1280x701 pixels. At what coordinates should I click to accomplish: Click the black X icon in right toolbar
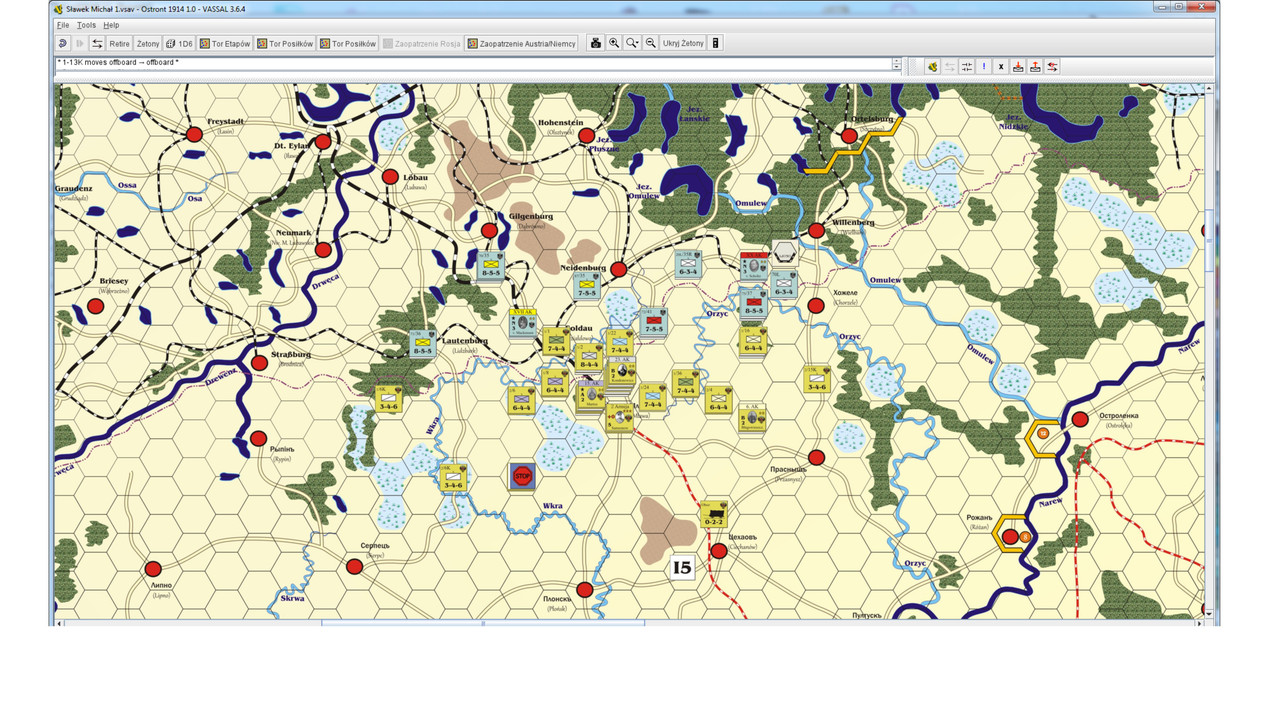pyautogui.click(x=1001, y=67)
